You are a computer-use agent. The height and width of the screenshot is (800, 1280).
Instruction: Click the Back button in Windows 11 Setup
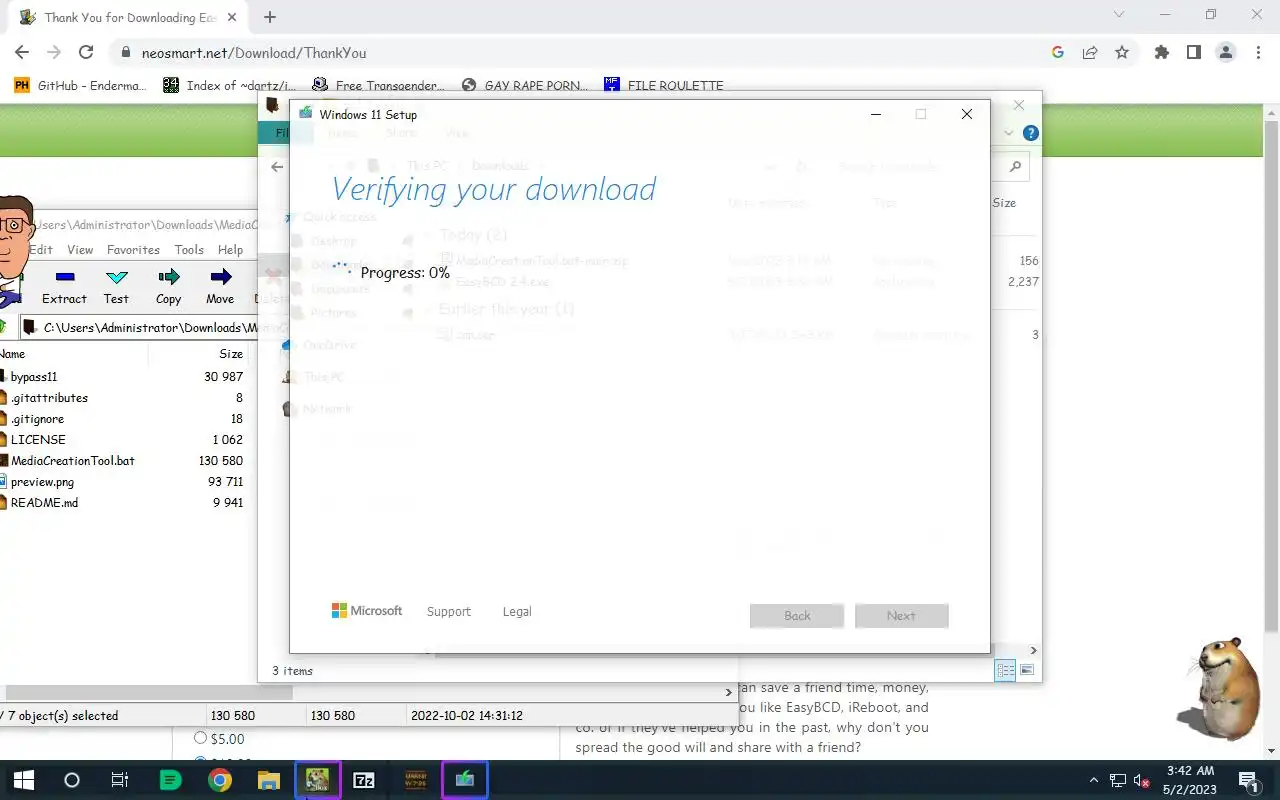coord(797,615)
